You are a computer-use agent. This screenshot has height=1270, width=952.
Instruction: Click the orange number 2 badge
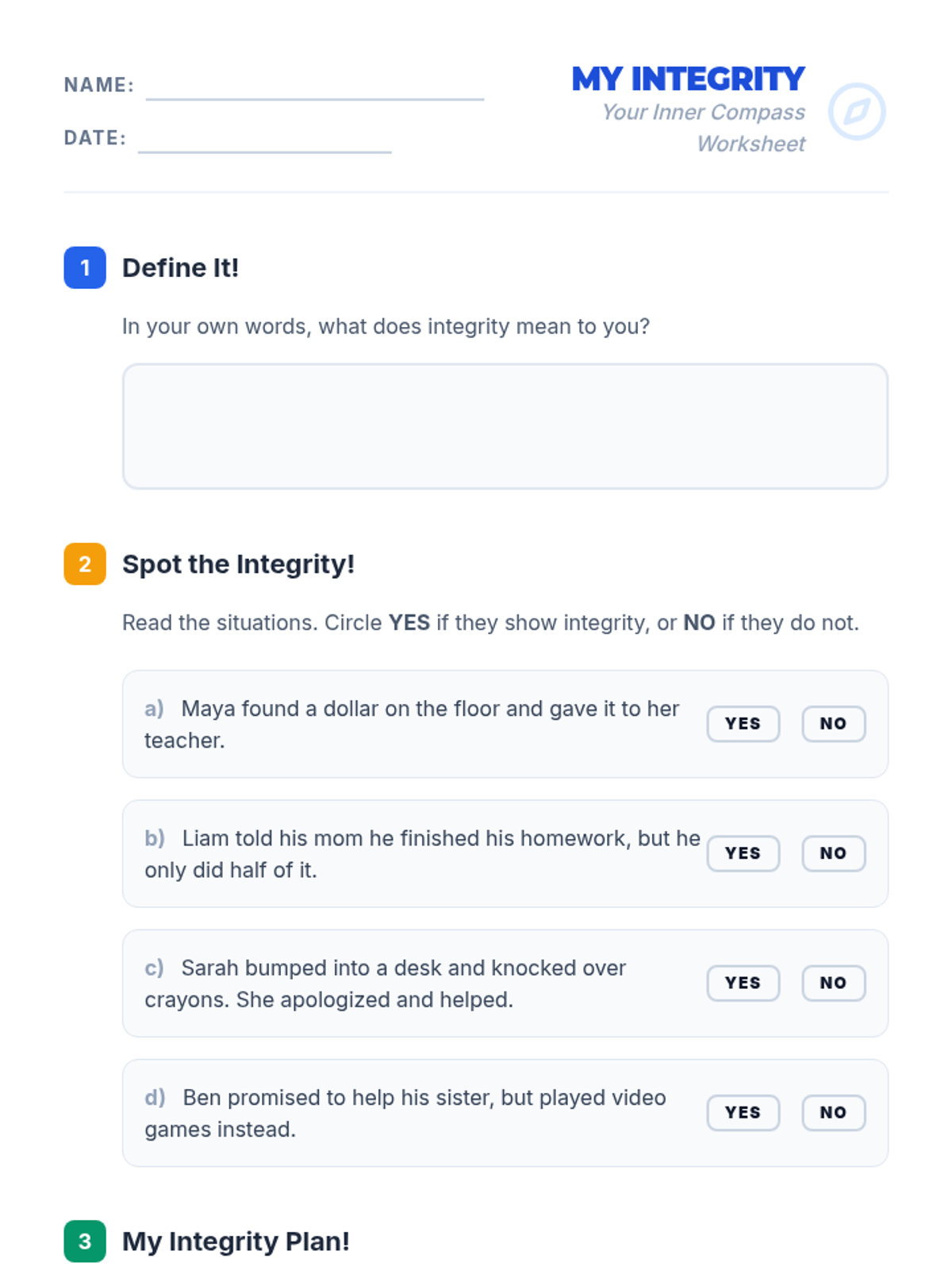[x=85, y=564]
